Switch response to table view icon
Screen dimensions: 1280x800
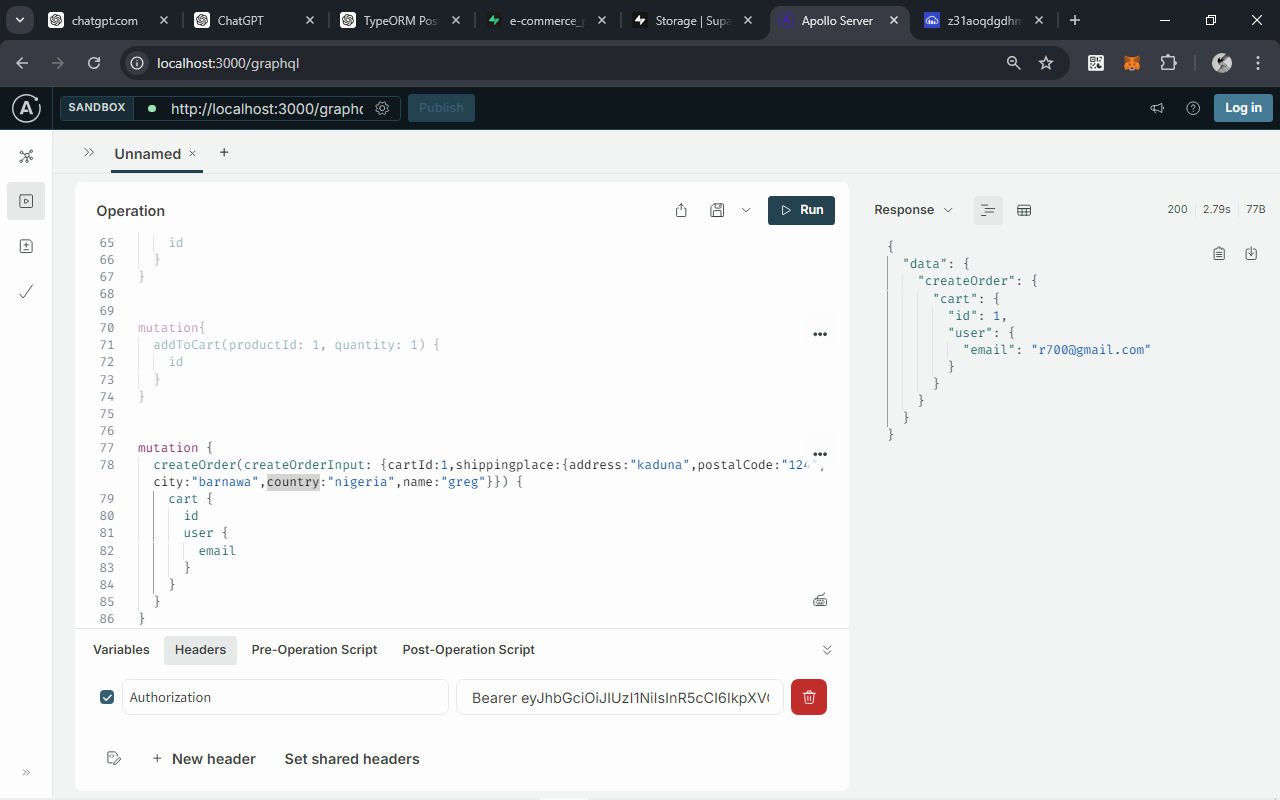[1022, 210]
